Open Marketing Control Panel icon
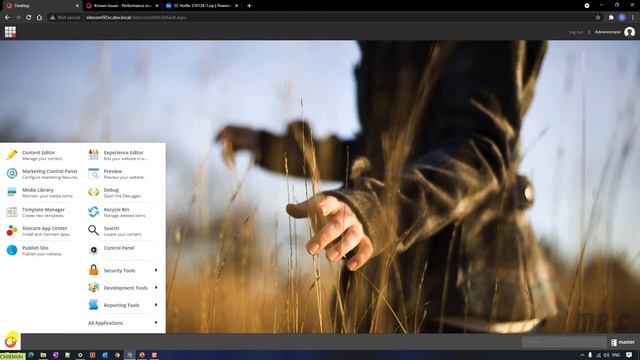 pyautogui.click(x=12, y=173)
